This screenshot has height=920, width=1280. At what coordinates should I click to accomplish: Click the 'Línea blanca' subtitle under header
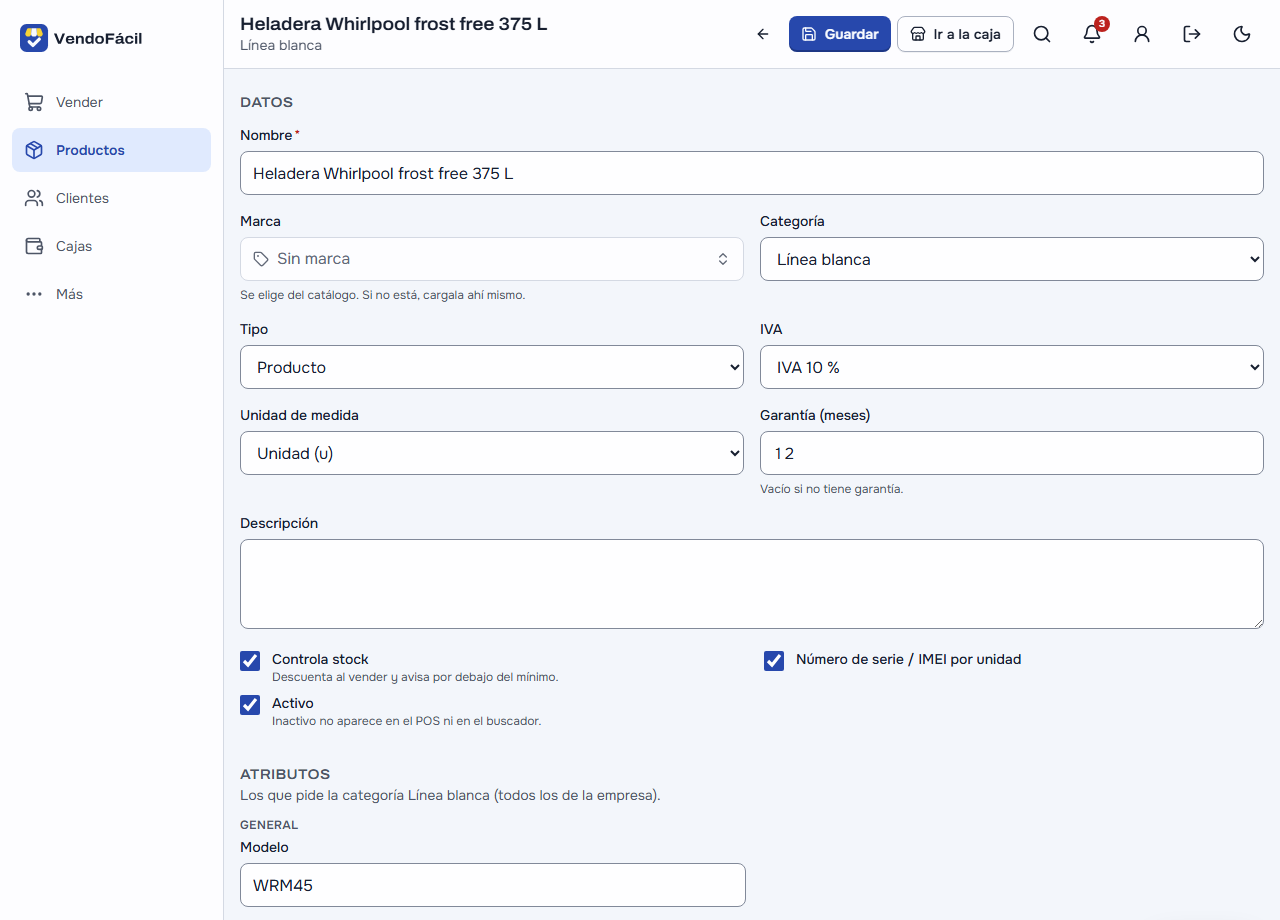pos(281,45)
